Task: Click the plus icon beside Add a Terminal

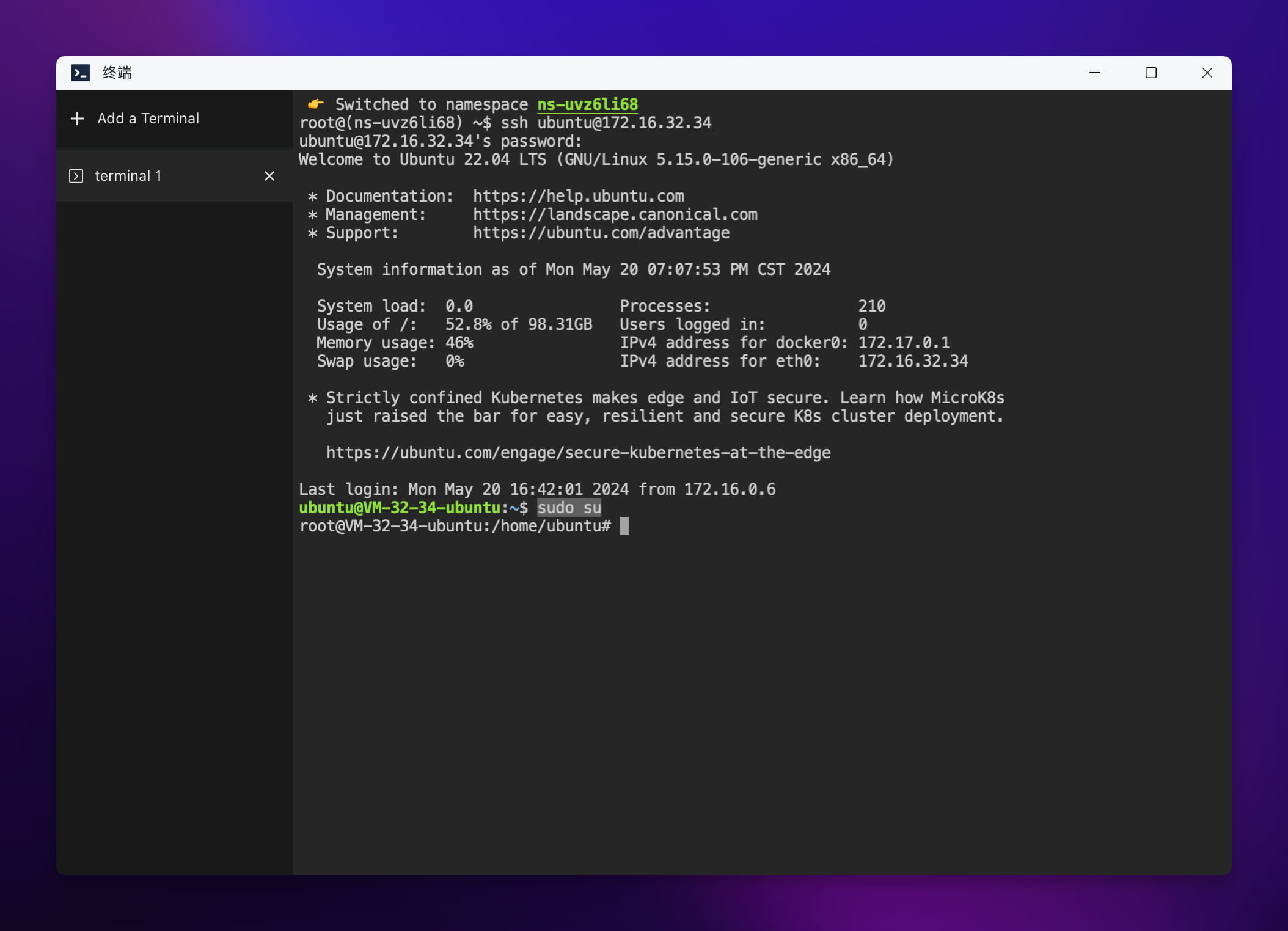Action: (x=77, y=119)
